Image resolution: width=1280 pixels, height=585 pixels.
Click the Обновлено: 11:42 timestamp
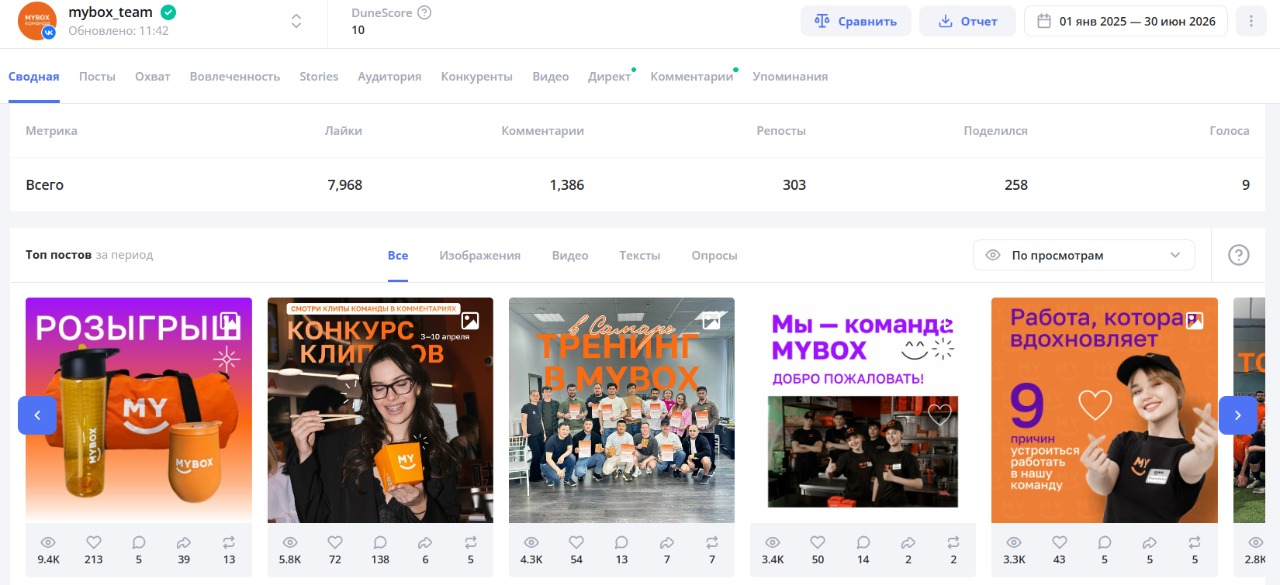click(x=118, y=31)
